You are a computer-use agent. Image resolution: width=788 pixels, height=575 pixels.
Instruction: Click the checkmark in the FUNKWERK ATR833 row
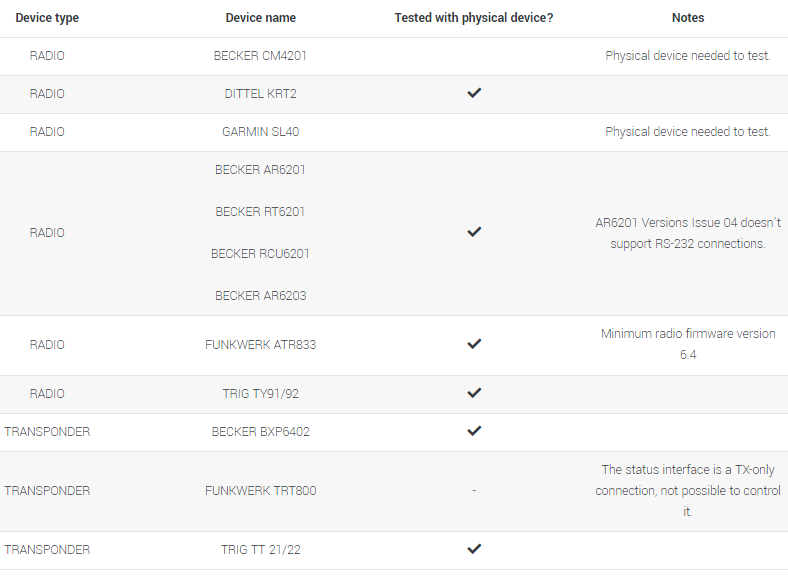tap(474, 344)
